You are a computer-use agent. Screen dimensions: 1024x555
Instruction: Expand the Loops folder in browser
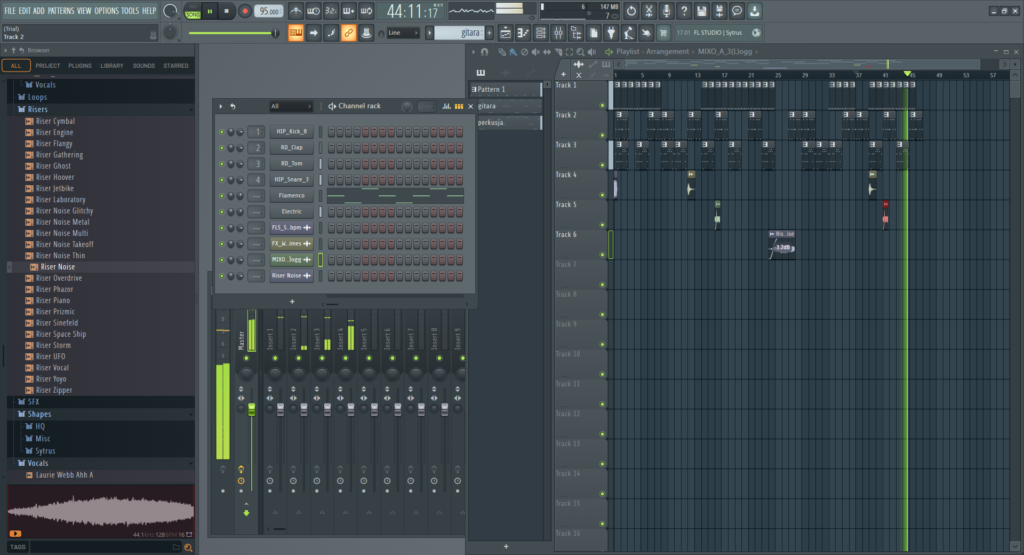point(37,97)
